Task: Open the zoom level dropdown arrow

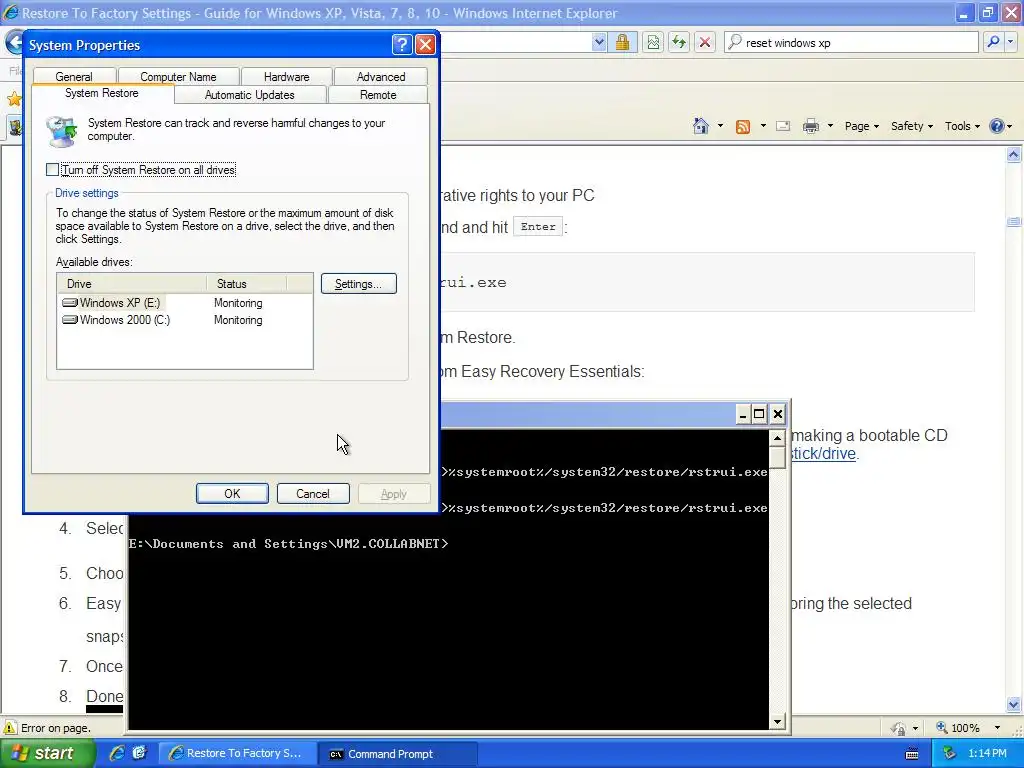Action: click(997, 728)
